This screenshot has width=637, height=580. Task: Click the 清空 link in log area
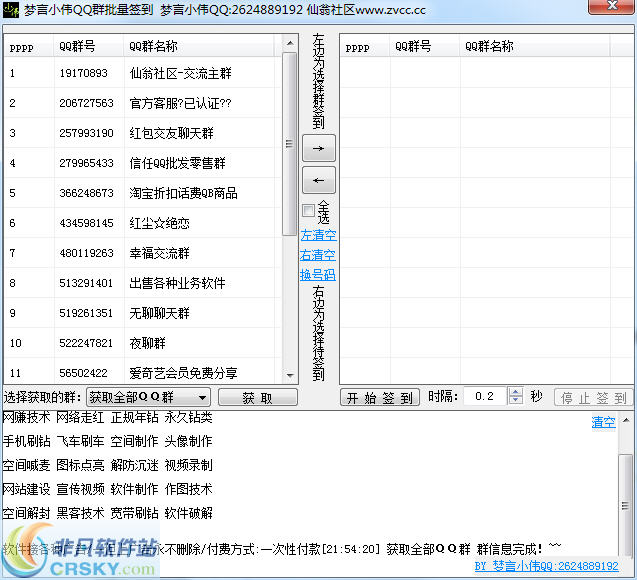pyautogui.click(x=603, y=422)
